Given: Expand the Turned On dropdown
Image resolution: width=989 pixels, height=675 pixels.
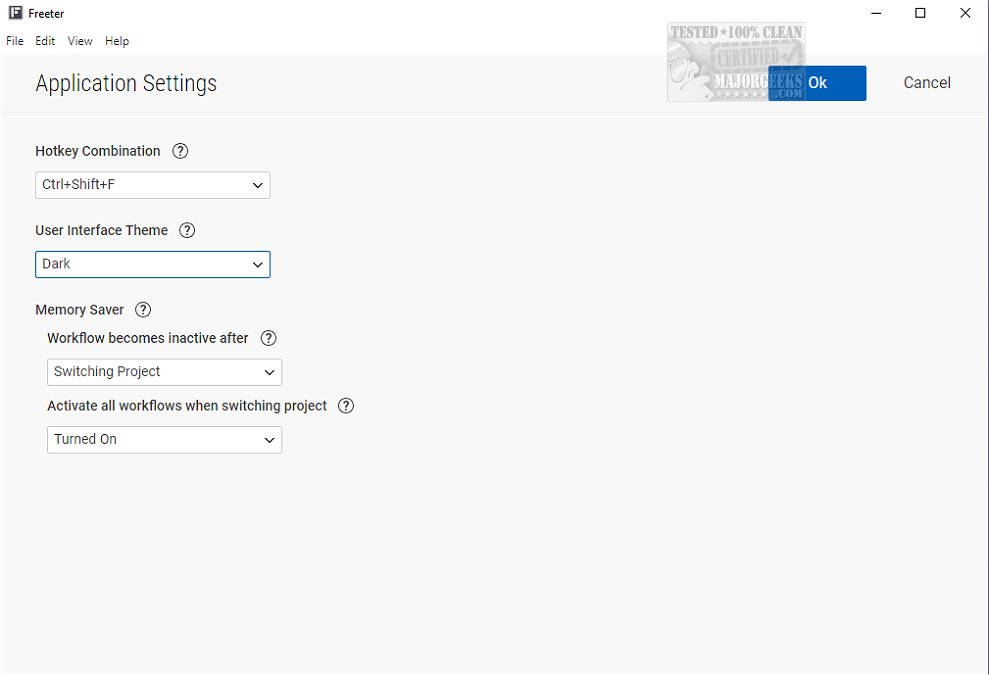Looking at the screenshot, I should click(x=164, y=440).
